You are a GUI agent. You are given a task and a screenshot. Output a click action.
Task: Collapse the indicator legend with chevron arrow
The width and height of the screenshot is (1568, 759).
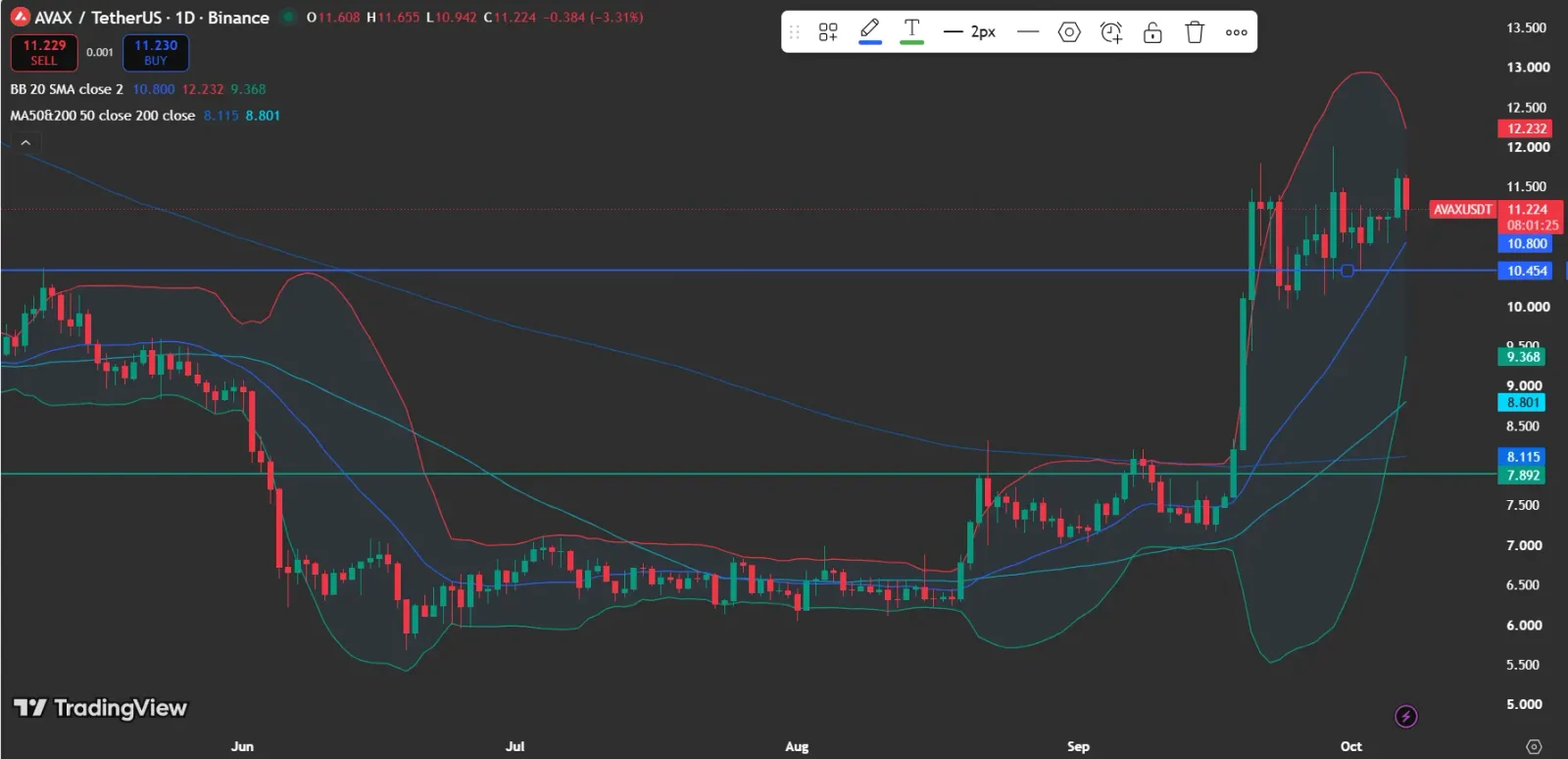[25, 143]
